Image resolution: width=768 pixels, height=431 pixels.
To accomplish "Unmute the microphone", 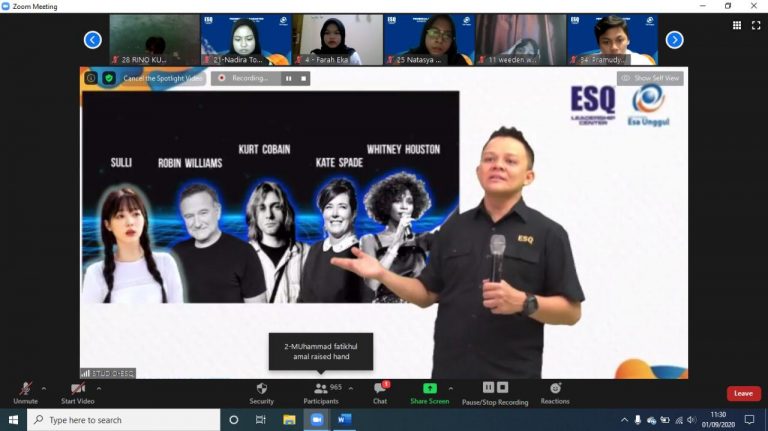I will tap(25, 390).
